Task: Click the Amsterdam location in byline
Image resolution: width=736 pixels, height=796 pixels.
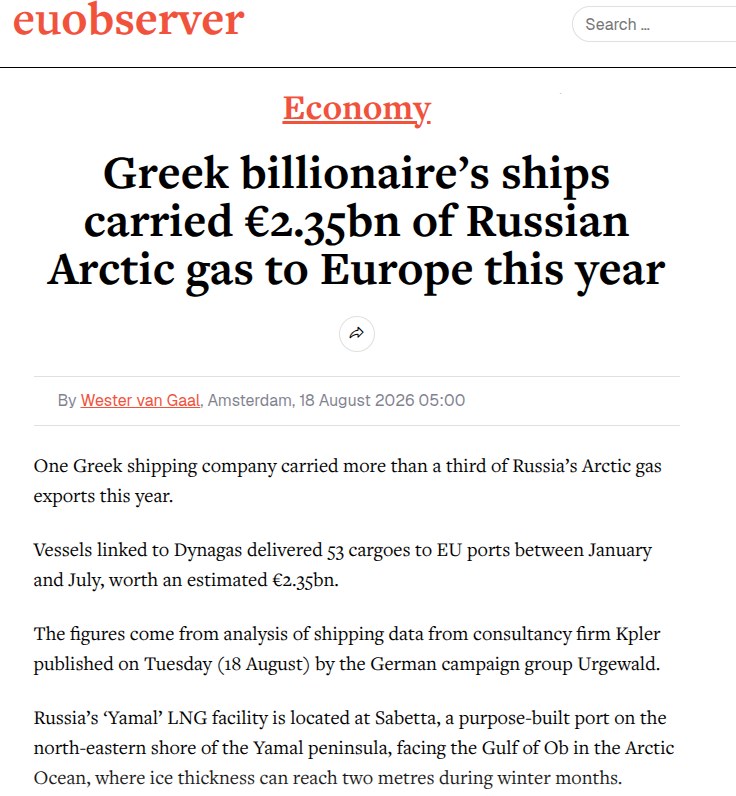Action: [250, 400]
